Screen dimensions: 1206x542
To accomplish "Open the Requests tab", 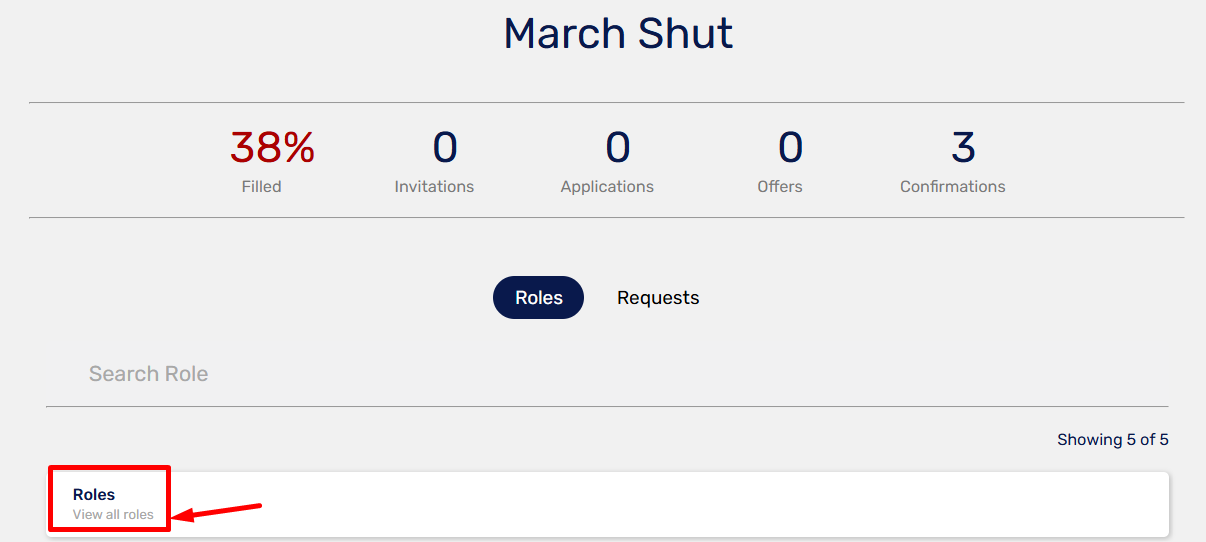I will [x=658, y=297].
